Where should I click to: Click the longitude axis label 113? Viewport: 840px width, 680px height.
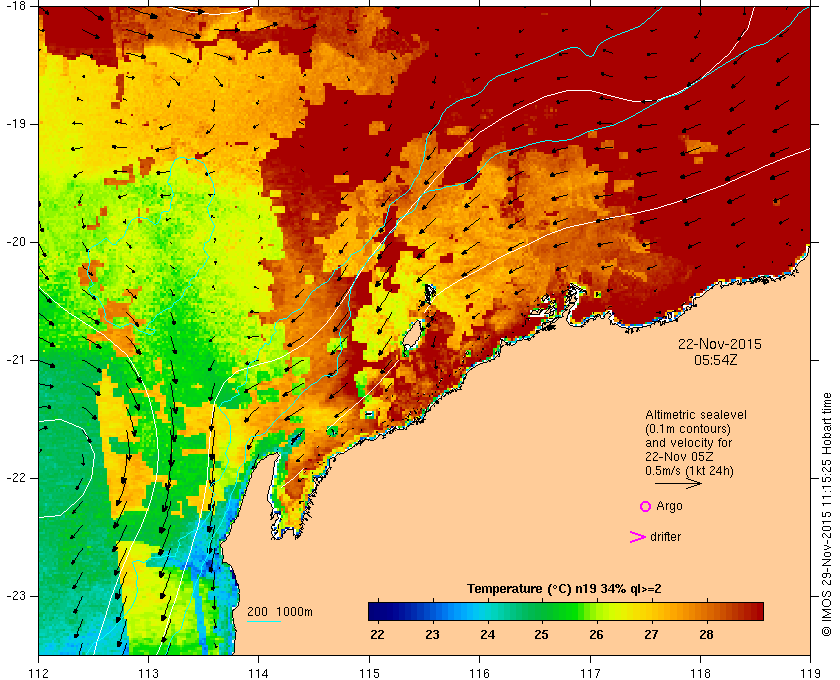click(x=148, y=673)
